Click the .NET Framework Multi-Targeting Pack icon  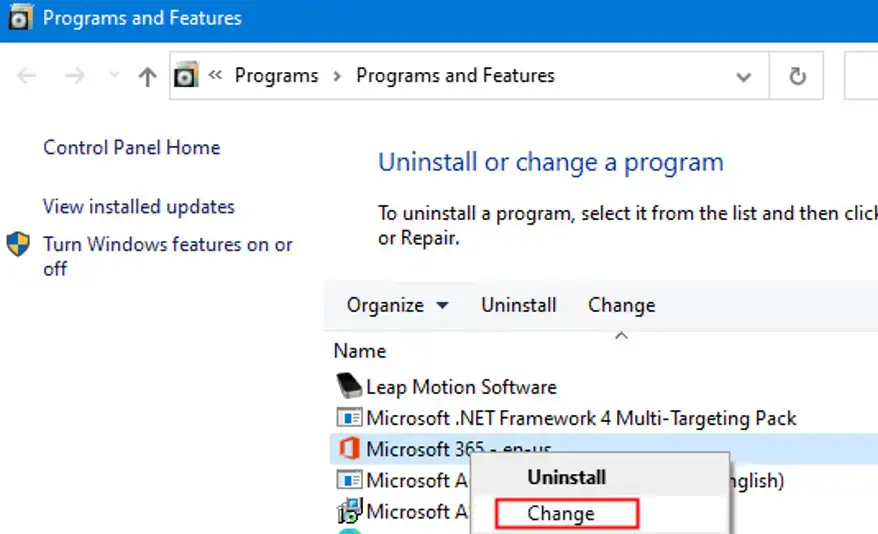click(x=348, y=417)
